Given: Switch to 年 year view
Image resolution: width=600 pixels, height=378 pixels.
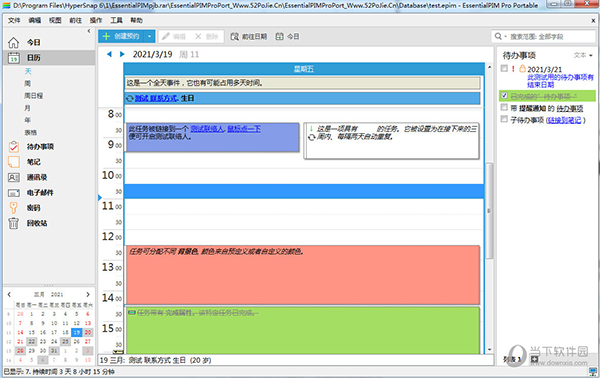Looking at the screenshot, I should pos(28,120).
